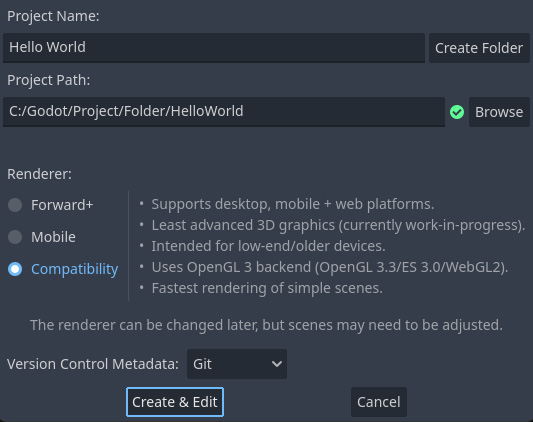
Task: Focus the Project Path input field
Action: (224, 112)
